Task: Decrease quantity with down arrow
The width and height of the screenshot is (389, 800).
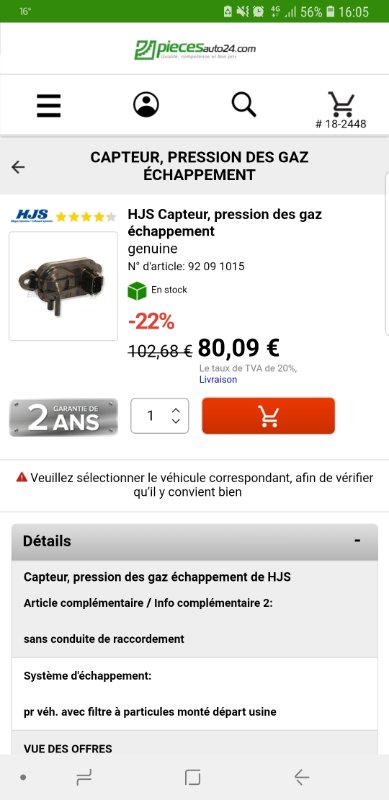Action: click(x=176, y=421)
